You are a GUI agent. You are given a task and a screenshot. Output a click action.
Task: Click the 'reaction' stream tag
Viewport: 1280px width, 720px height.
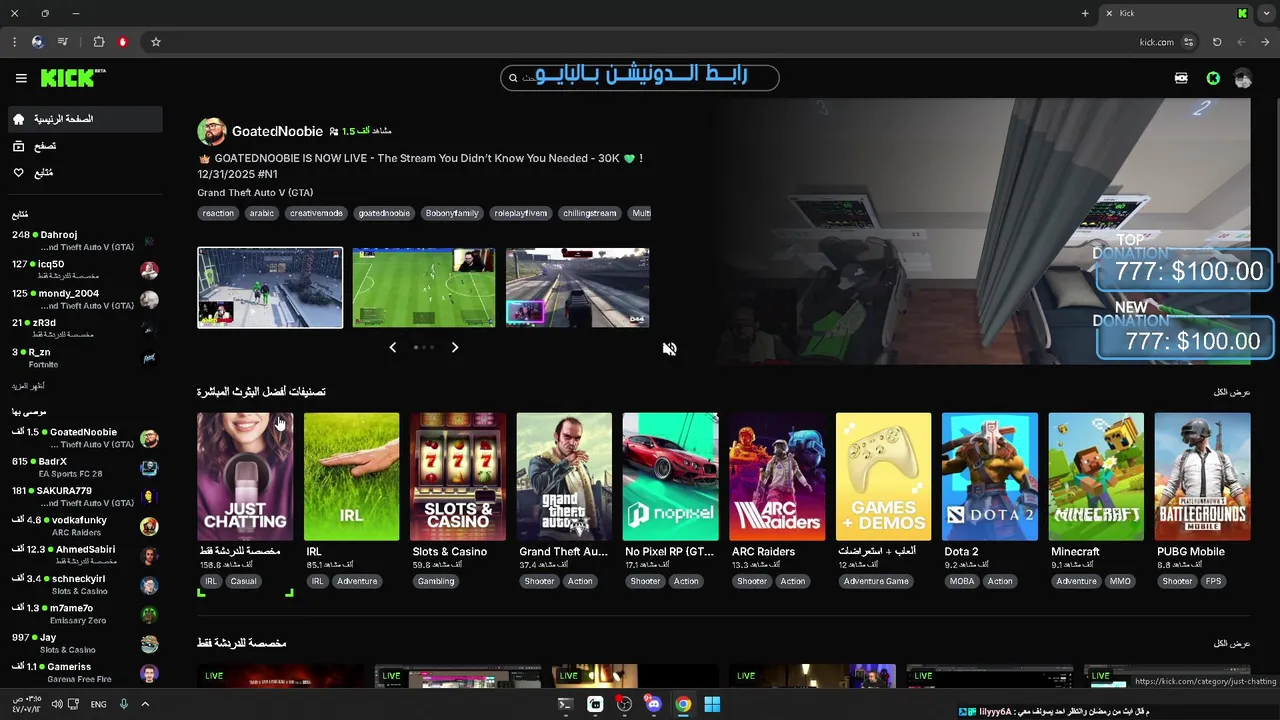(218, 213)
